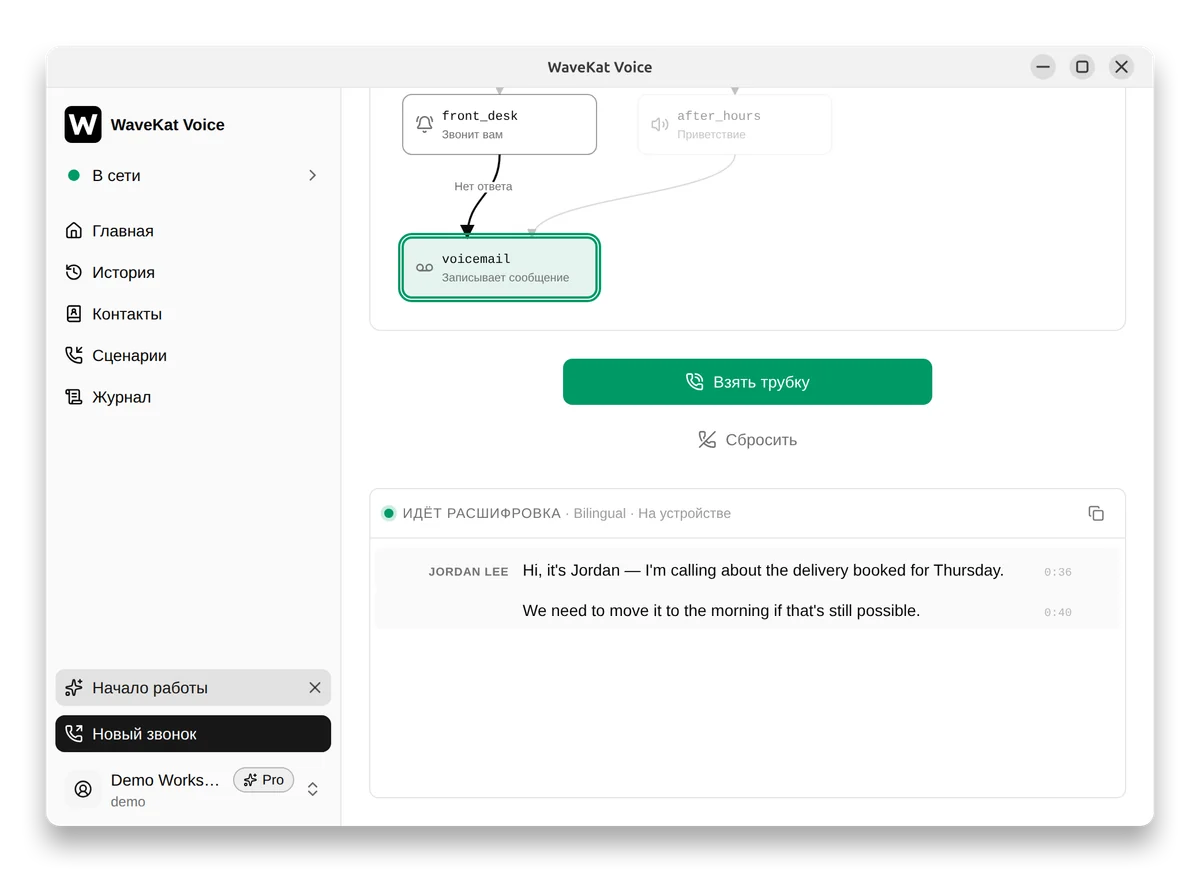1200x872 pixels.
Task: Open the Сценарии section
Action: pyautogui.click(x=193, y=355)
